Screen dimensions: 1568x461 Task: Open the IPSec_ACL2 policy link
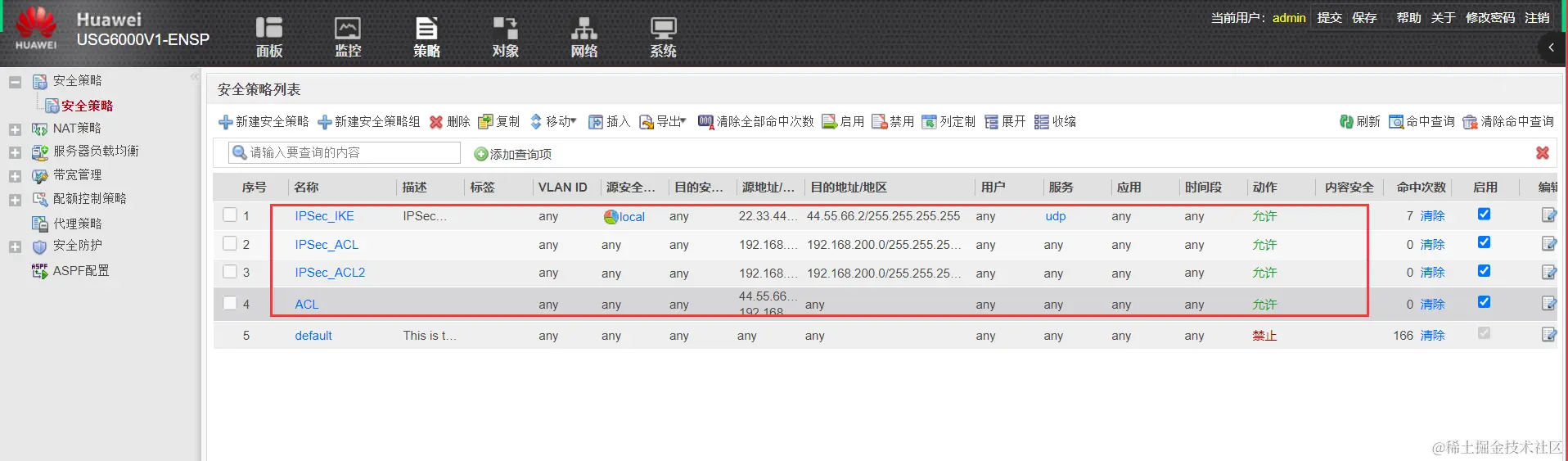tap(330, 273)
